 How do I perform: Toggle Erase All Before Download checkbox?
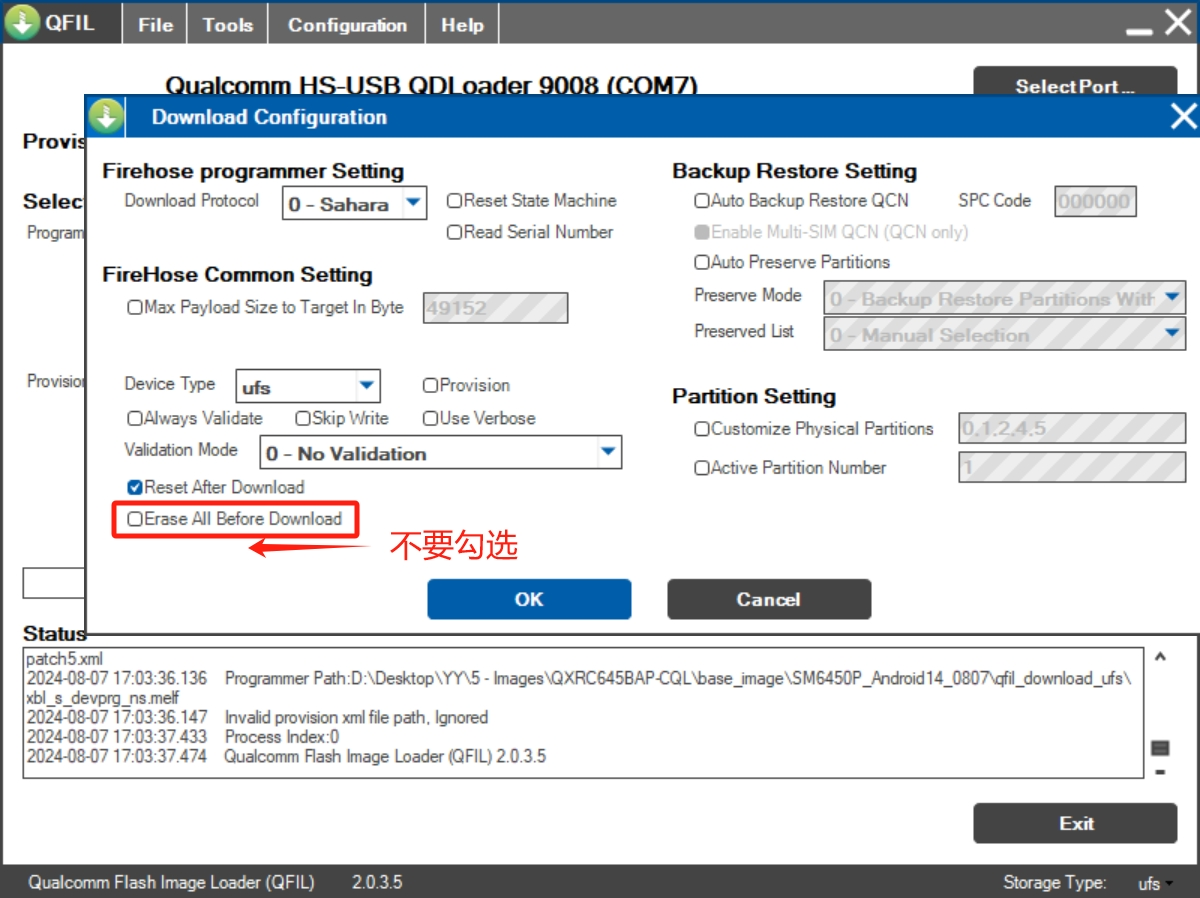[135, 519]
